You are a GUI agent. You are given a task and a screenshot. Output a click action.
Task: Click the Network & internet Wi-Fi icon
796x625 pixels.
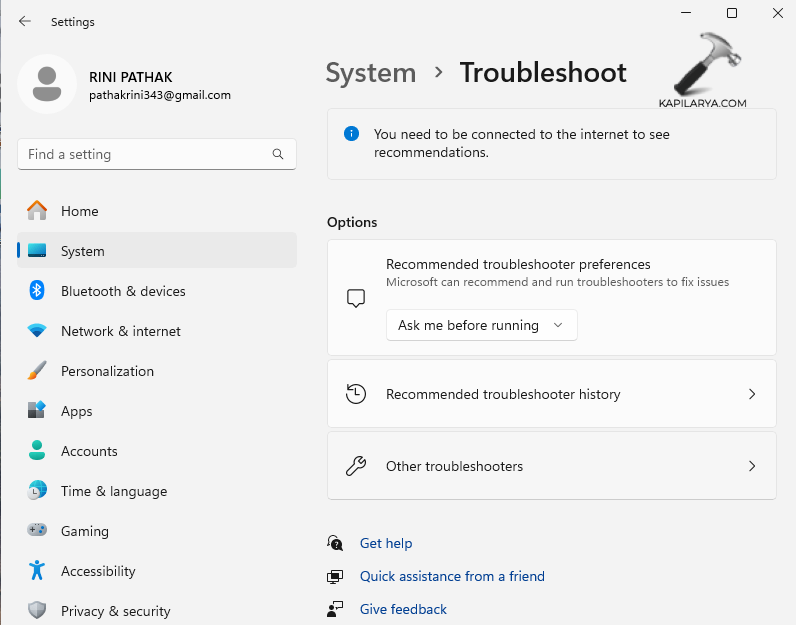tap(37, 331)
